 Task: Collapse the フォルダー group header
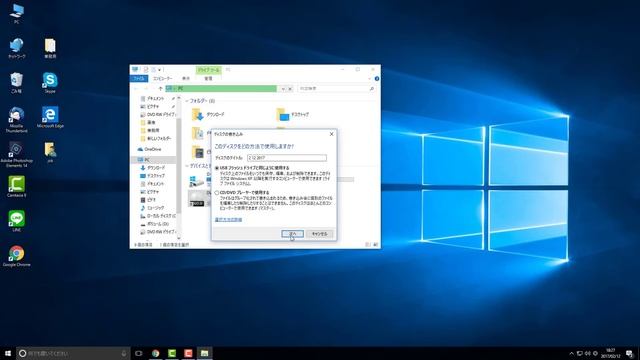(x=187, y=101)
